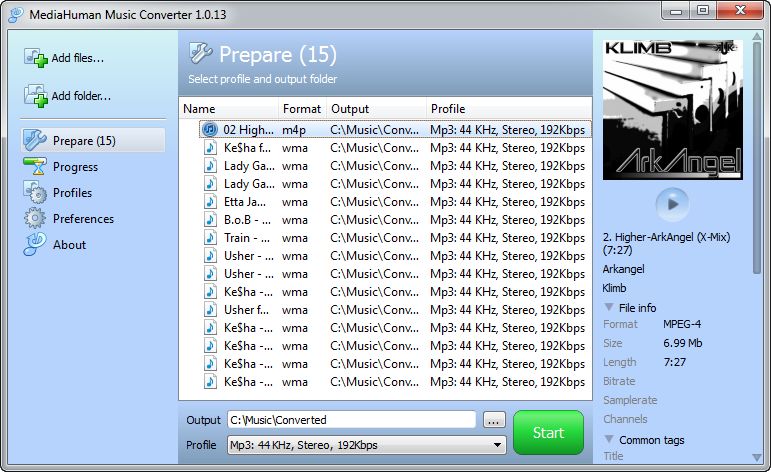Screen dimensions: 771x472
Task: Click the profile cell of the Train row
Action: (x=507, y=238)
